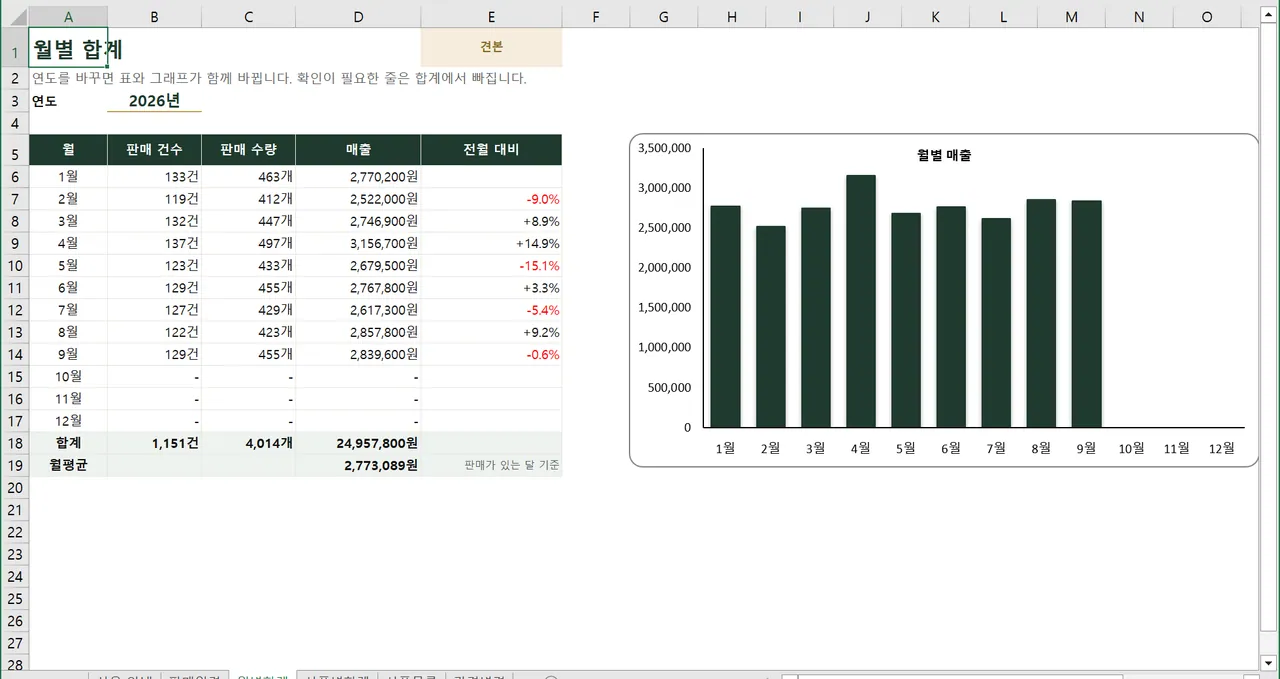The width and height of the screenshot is (1280, 679).
Task: Click the 2월 bar in the chart
Action: click(771, 326)
